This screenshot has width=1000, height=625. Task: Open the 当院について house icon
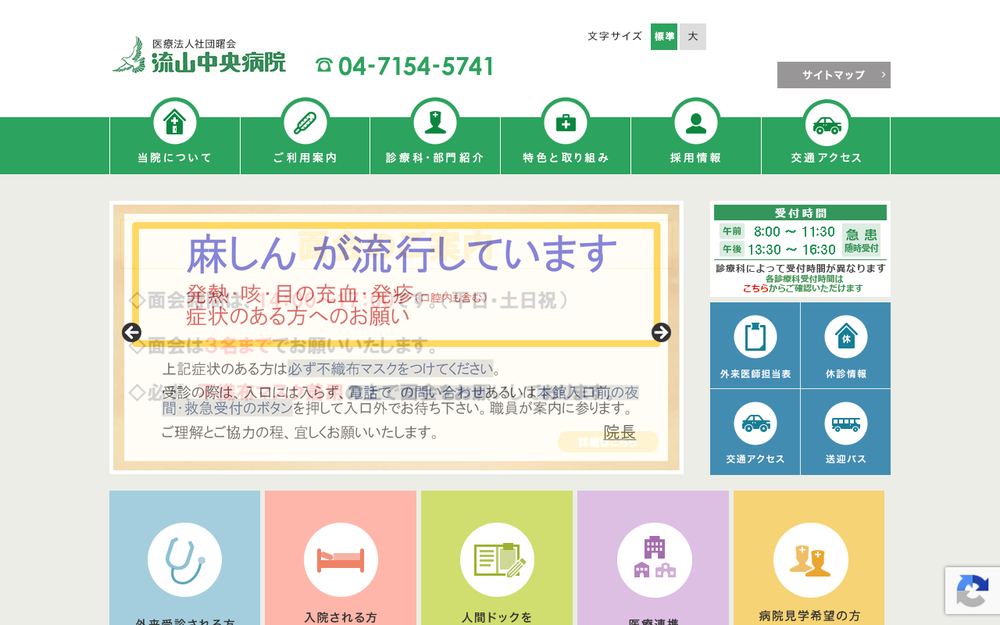pos(175,122)
